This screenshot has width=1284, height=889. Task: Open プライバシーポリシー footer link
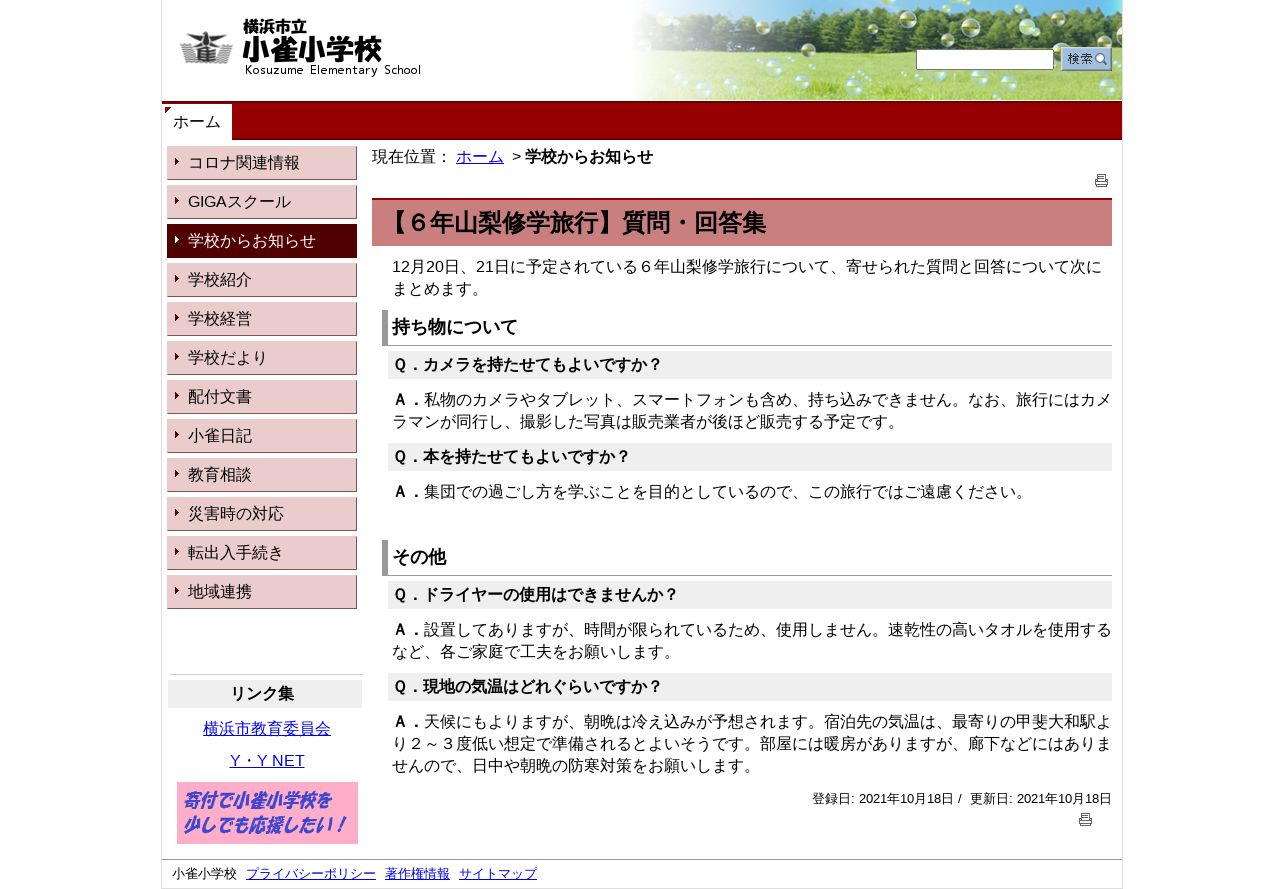tap(311, 874)
